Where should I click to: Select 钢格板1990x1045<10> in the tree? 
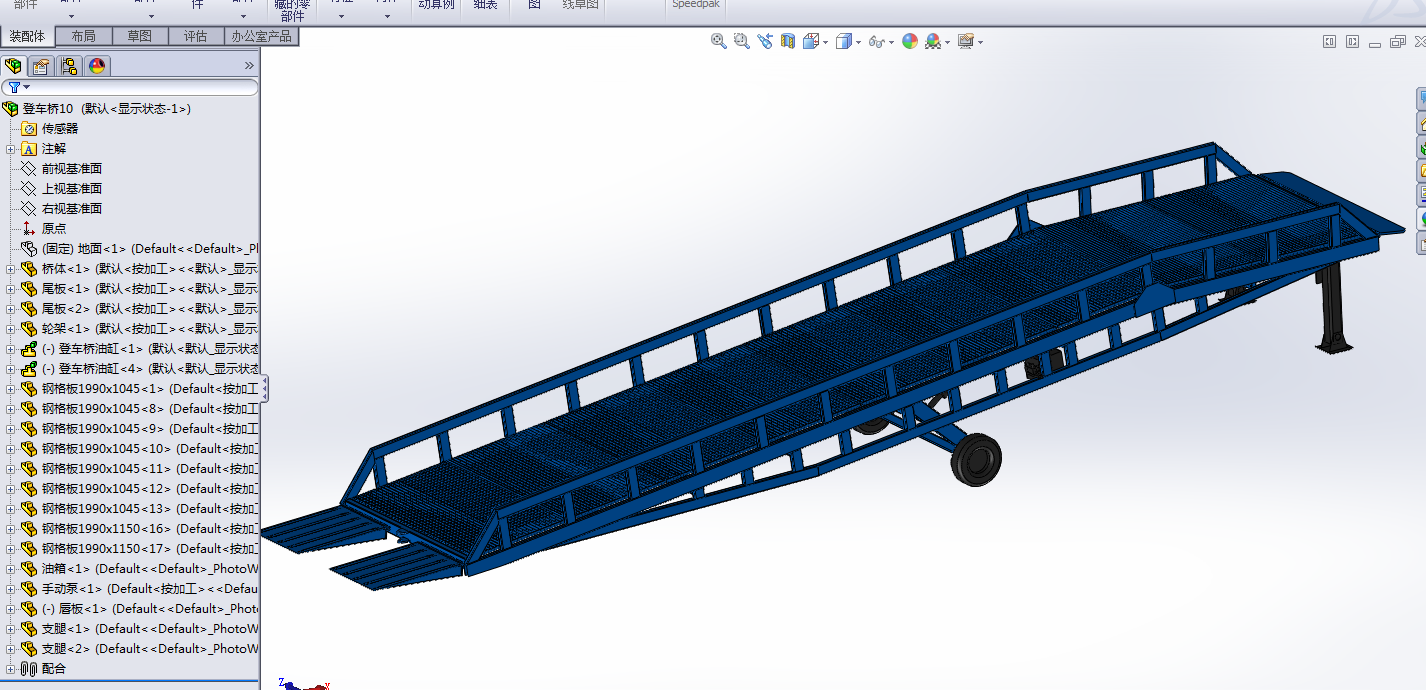point(139,448)
